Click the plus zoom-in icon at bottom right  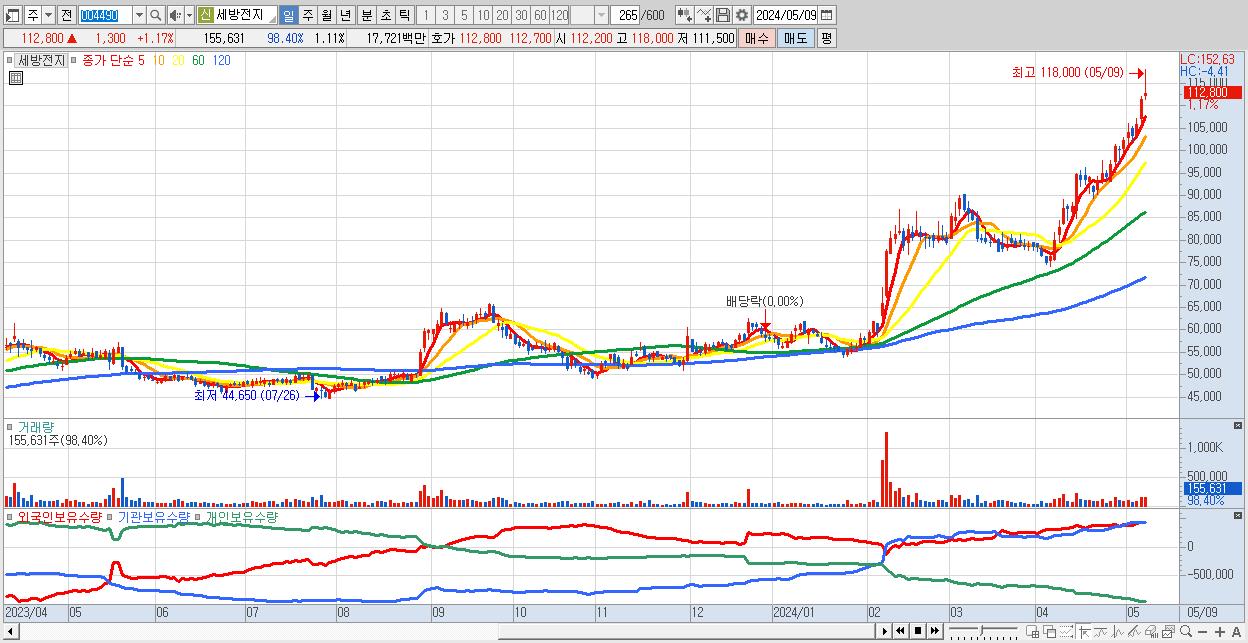(x=1219, y=632)
